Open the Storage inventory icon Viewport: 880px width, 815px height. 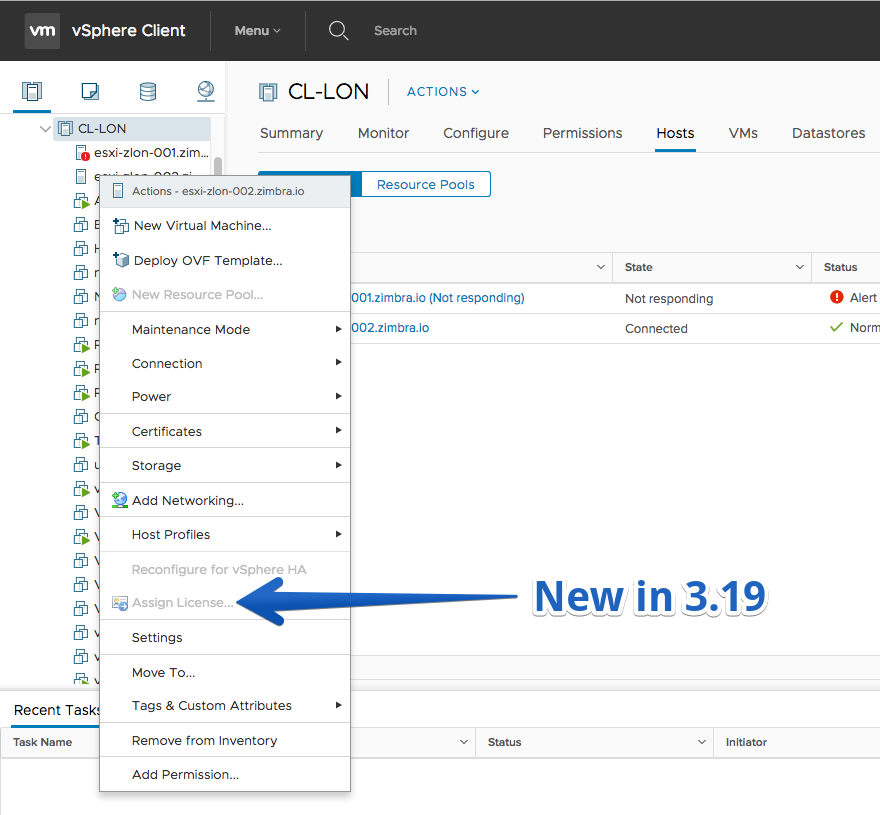pyautogui.click(x=148, y=91)
